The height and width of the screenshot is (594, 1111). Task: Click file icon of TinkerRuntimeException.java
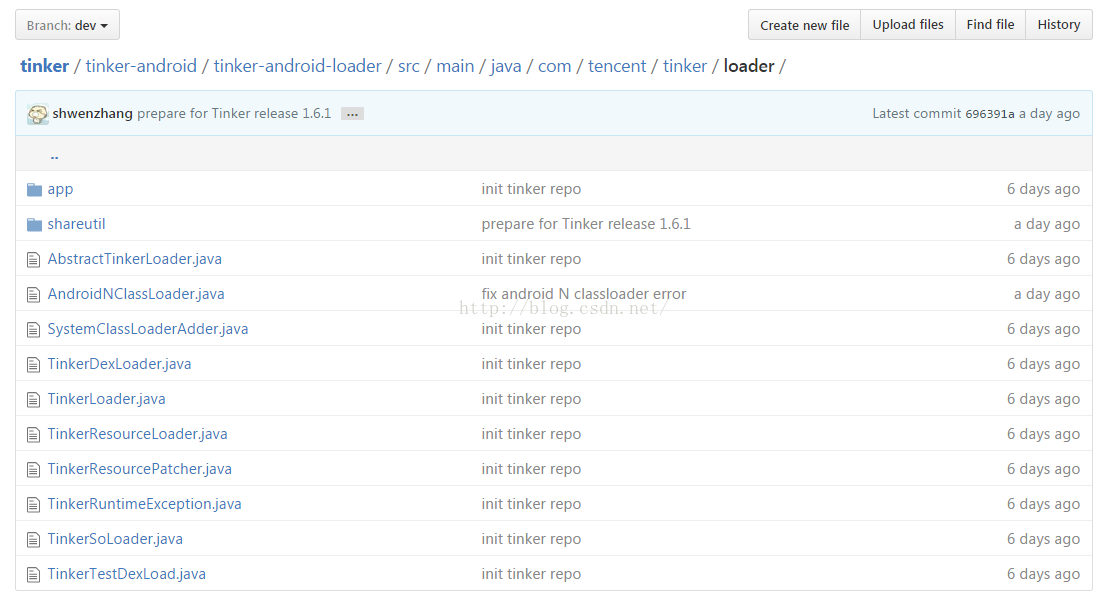coord(33,505)
